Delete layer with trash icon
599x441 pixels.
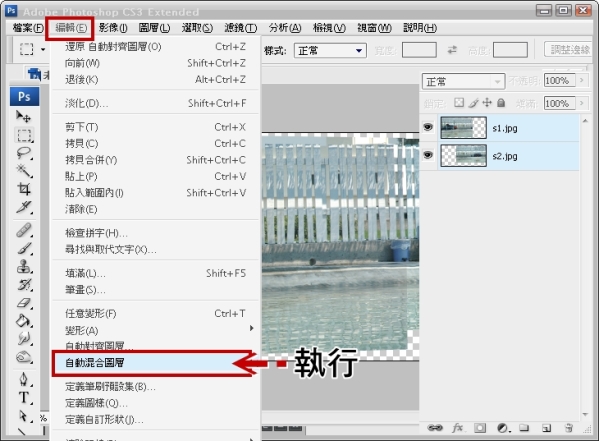click(x=569, y=428)
